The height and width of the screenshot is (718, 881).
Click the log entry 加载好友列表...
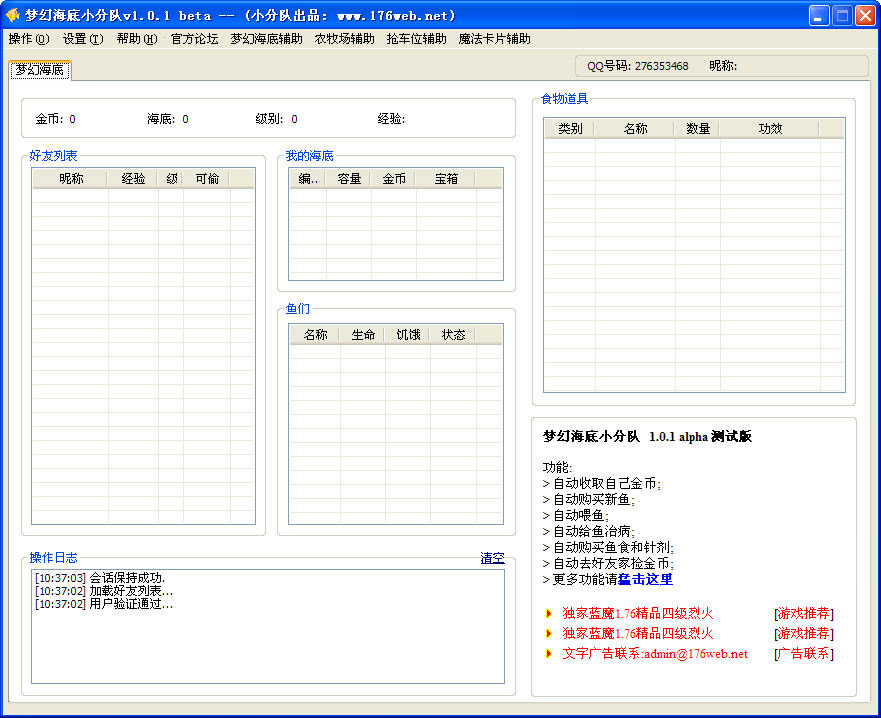pos(104,591)
